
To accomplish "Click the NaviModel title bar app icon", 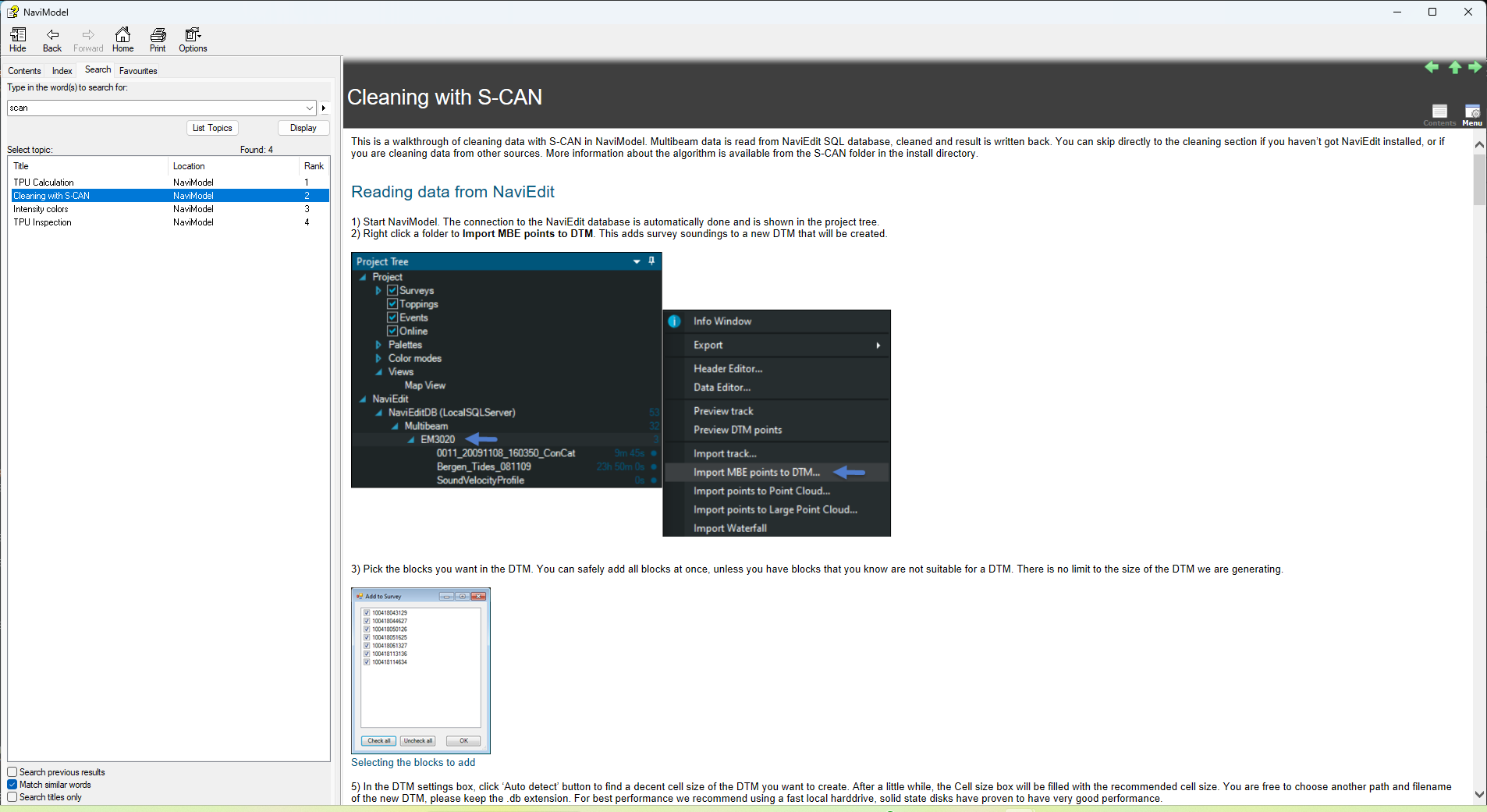I will point(12,12).
